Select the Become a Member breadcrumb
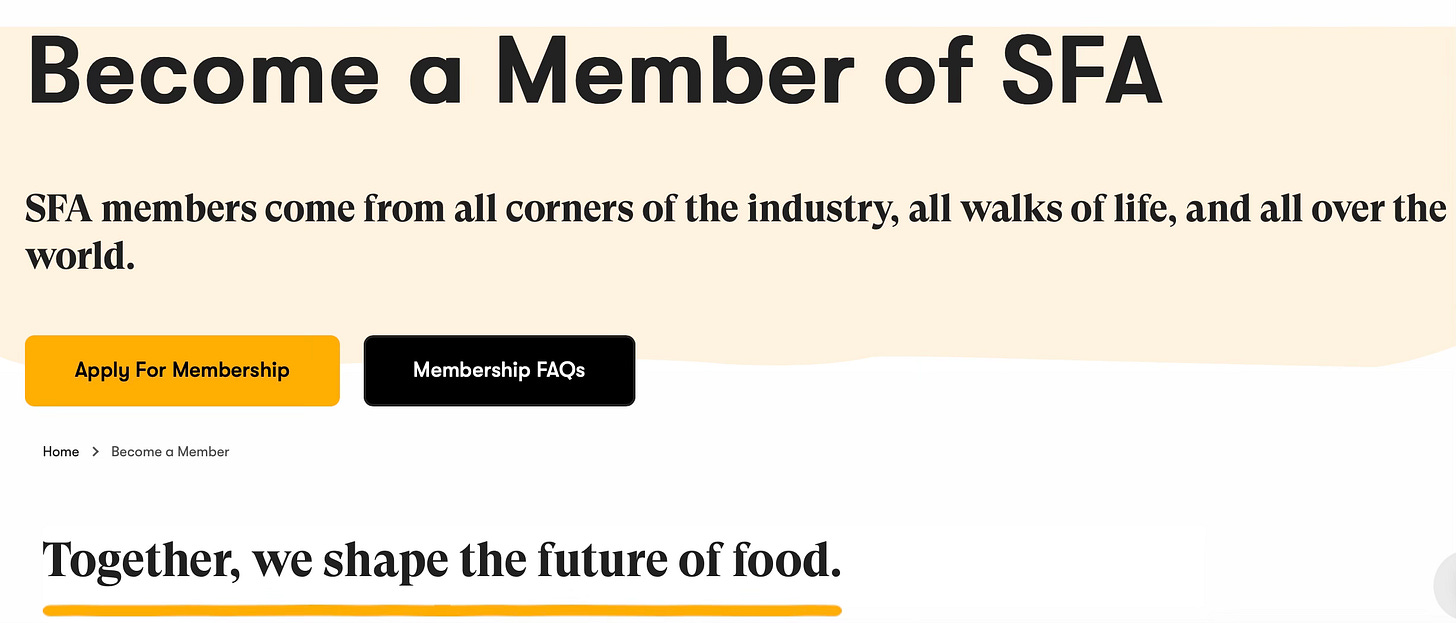This screenshot has width=1456, height=623. click(x=170, y=452)
